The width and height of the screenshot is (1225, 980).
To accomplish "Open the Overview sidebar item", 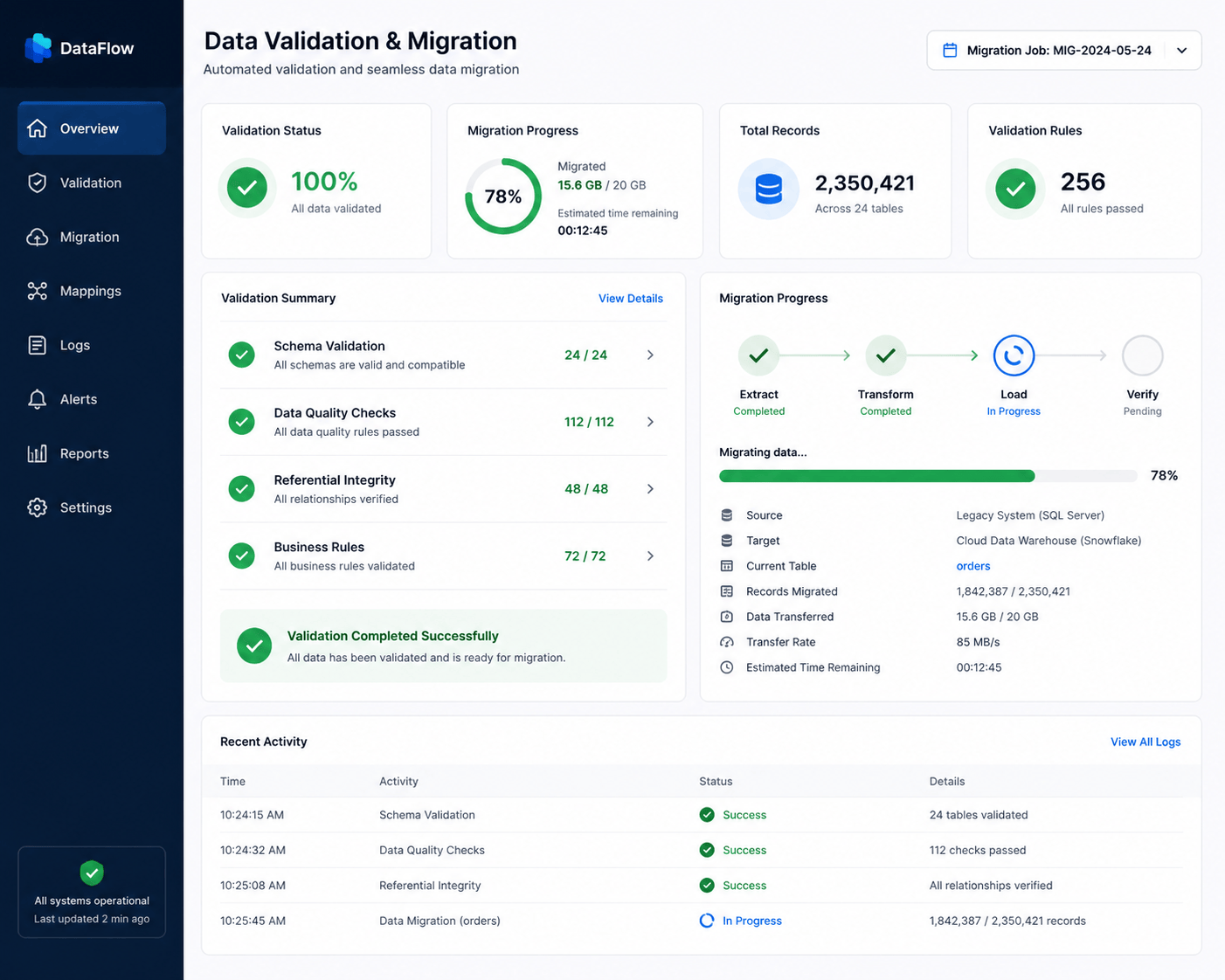I will point(92,128).
